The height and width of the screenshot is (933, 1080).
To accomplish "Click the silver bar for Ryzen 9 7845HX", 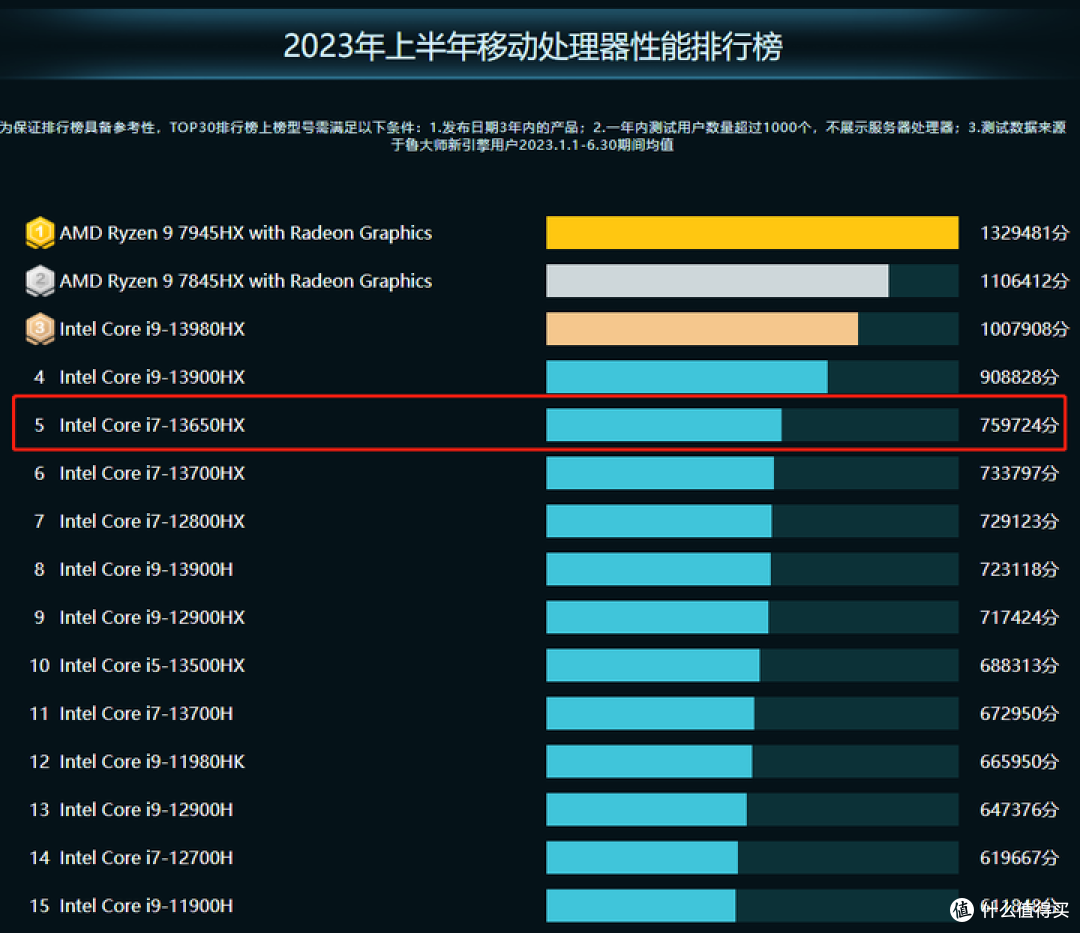I will (717, 281).
